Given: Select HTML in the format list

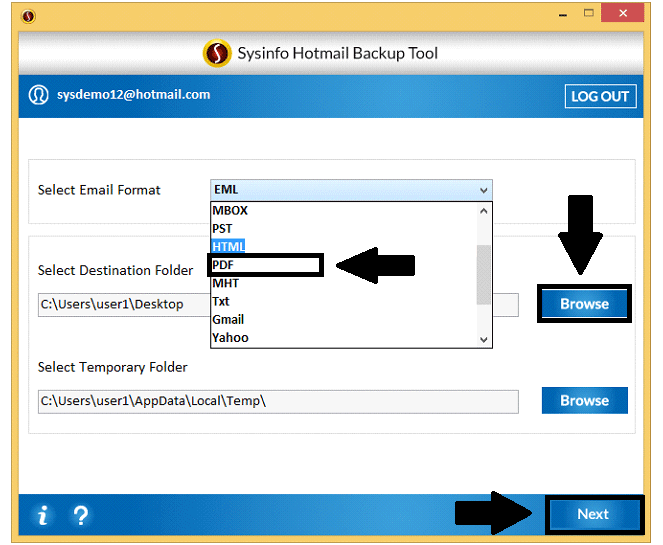Looking at the screenshot, I should pos(344,246).
